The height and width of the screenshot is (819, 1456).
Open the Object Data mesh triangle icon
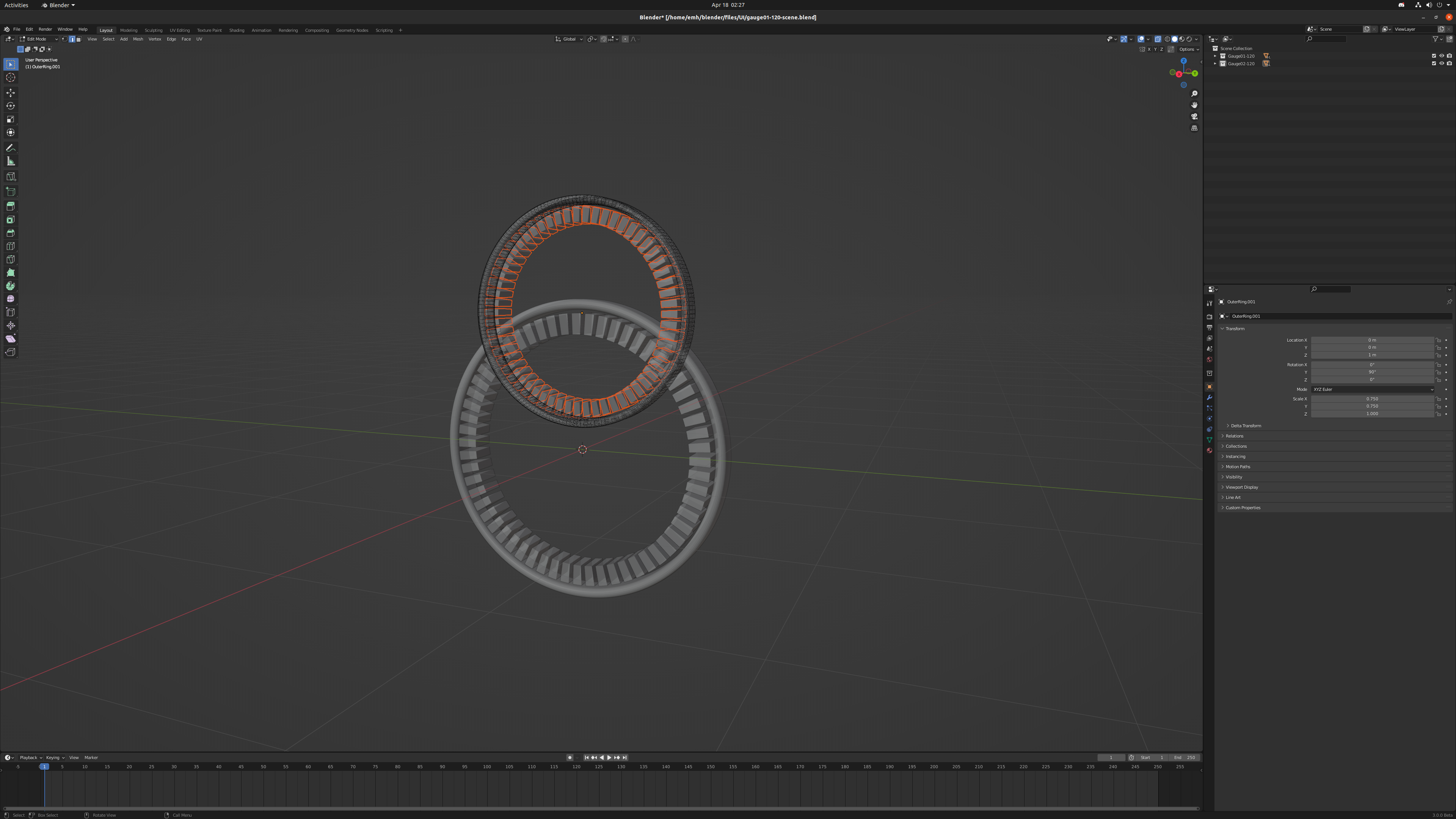pos(1210,440)
